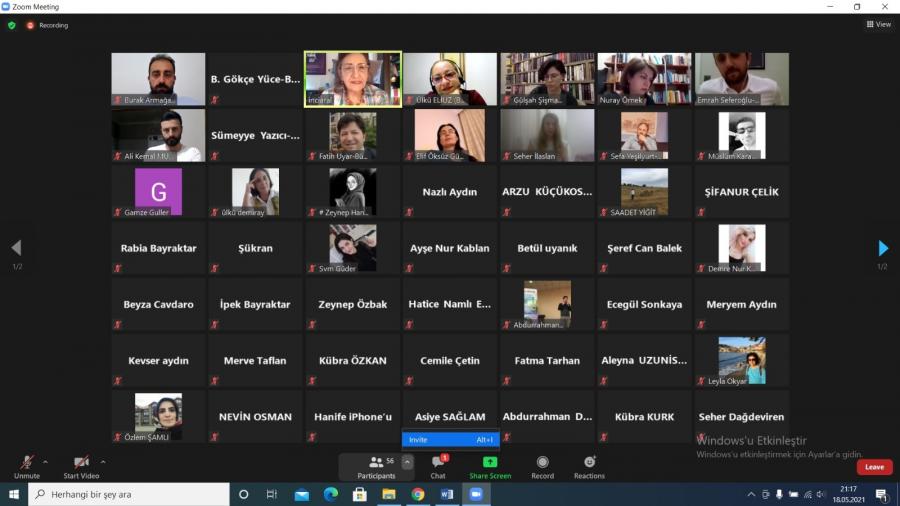Open the Participants panel
The width and height of the screenshot is (900, 506).
point(376,466)
